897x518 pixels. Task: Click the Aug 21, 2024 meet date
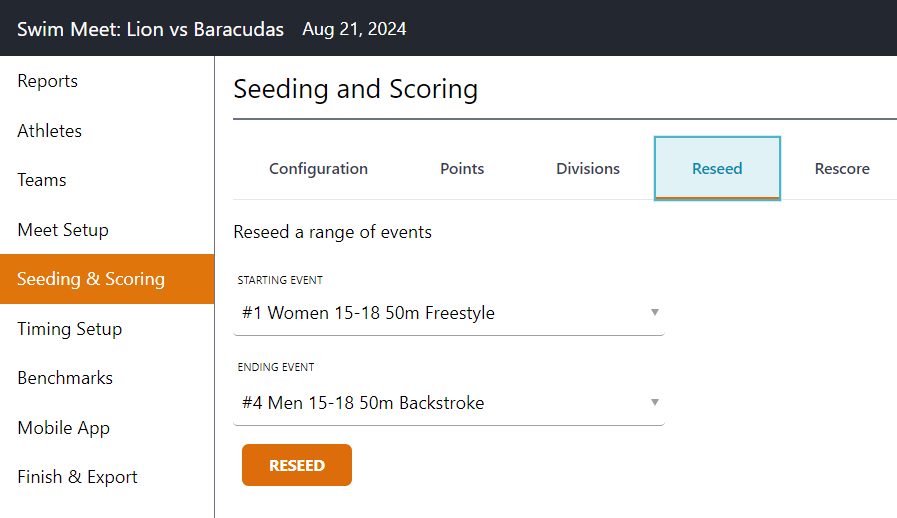click(x=354, y=29)
